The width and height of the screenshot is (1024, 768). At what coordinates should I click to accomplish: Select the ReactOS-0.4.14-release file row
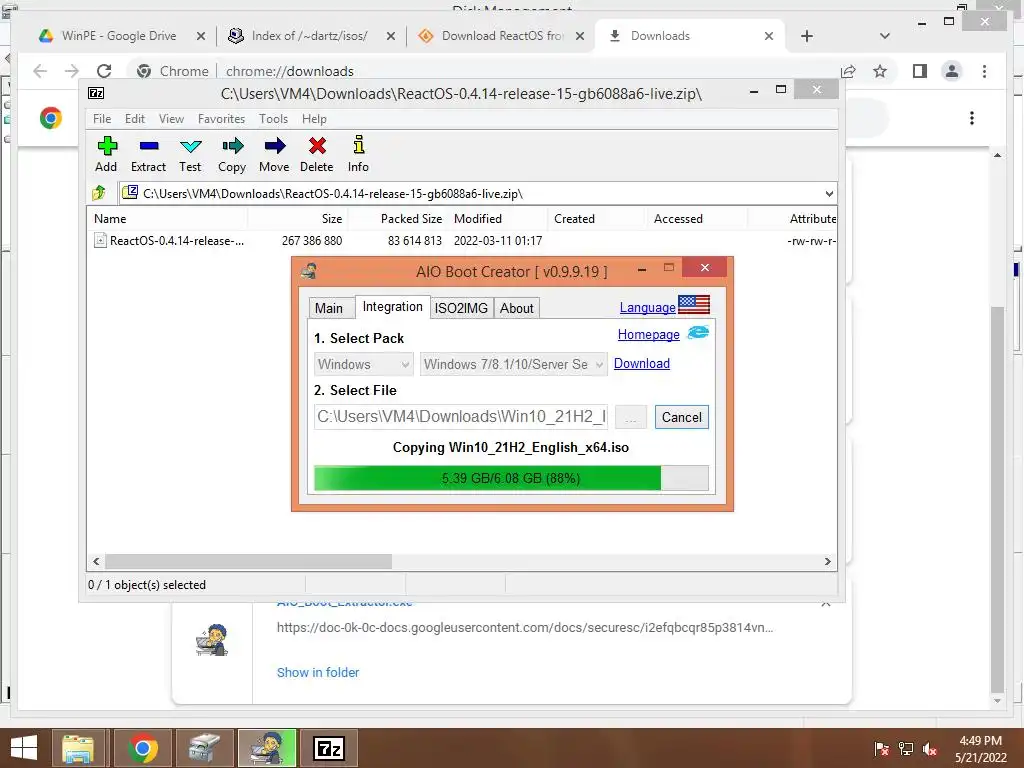[x=461, y=240]
